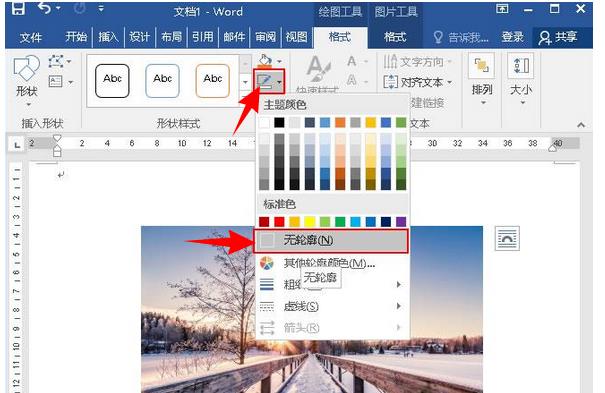Click the Shape Outline pen icon
Image resolution: width=605 pixels, height=393 pixels.
[x=265, y=82]
